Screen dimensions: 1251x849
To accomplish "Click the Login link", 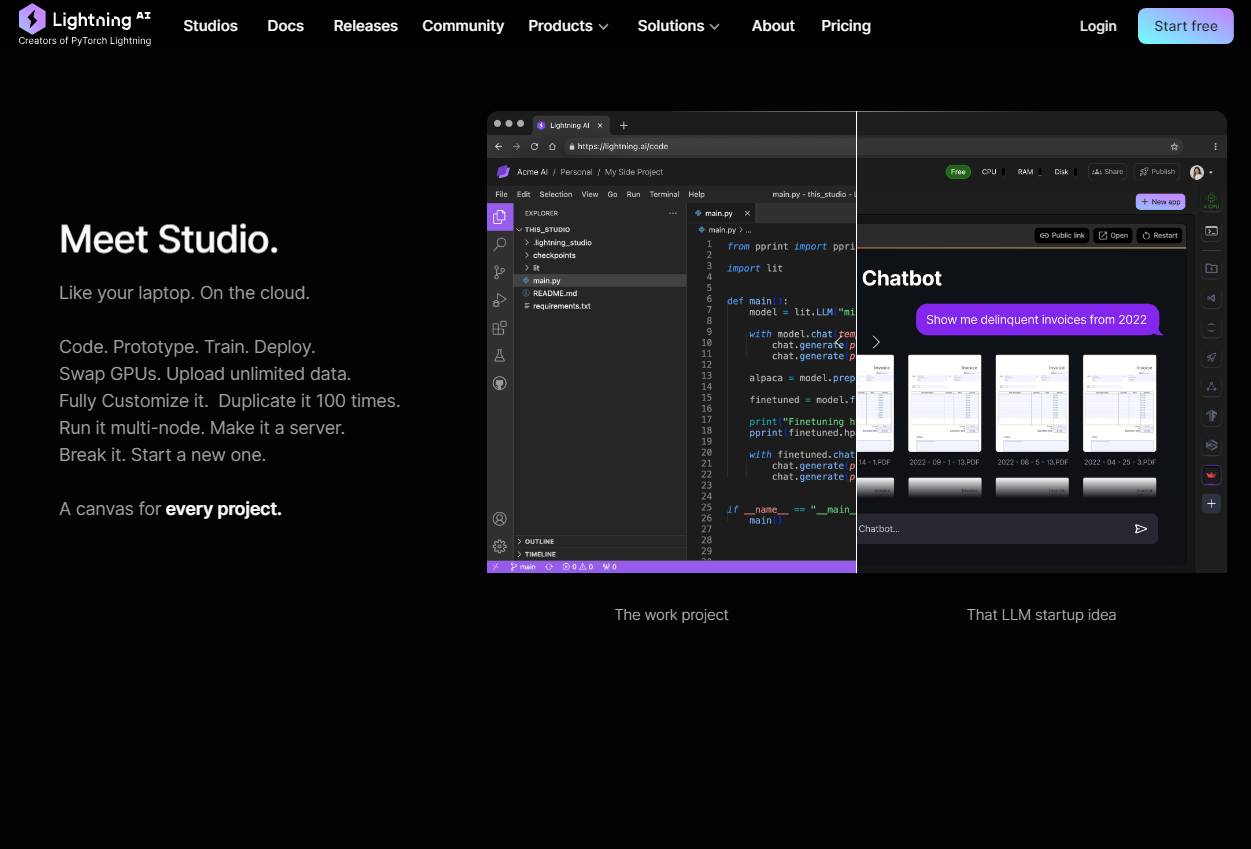I will pos(1098,26).
